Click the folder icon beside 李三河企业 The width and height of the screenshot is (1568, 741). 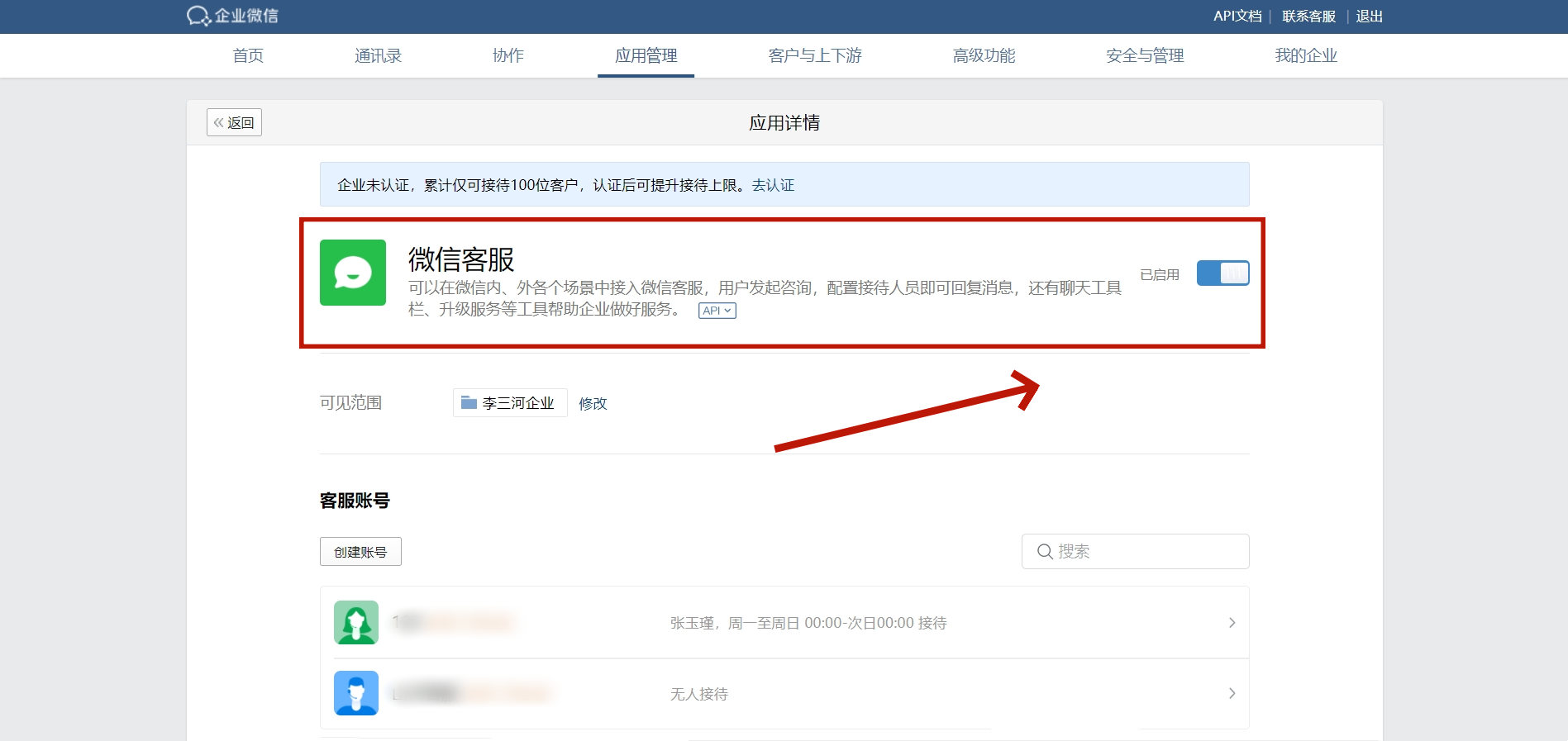tap(469, 402)
